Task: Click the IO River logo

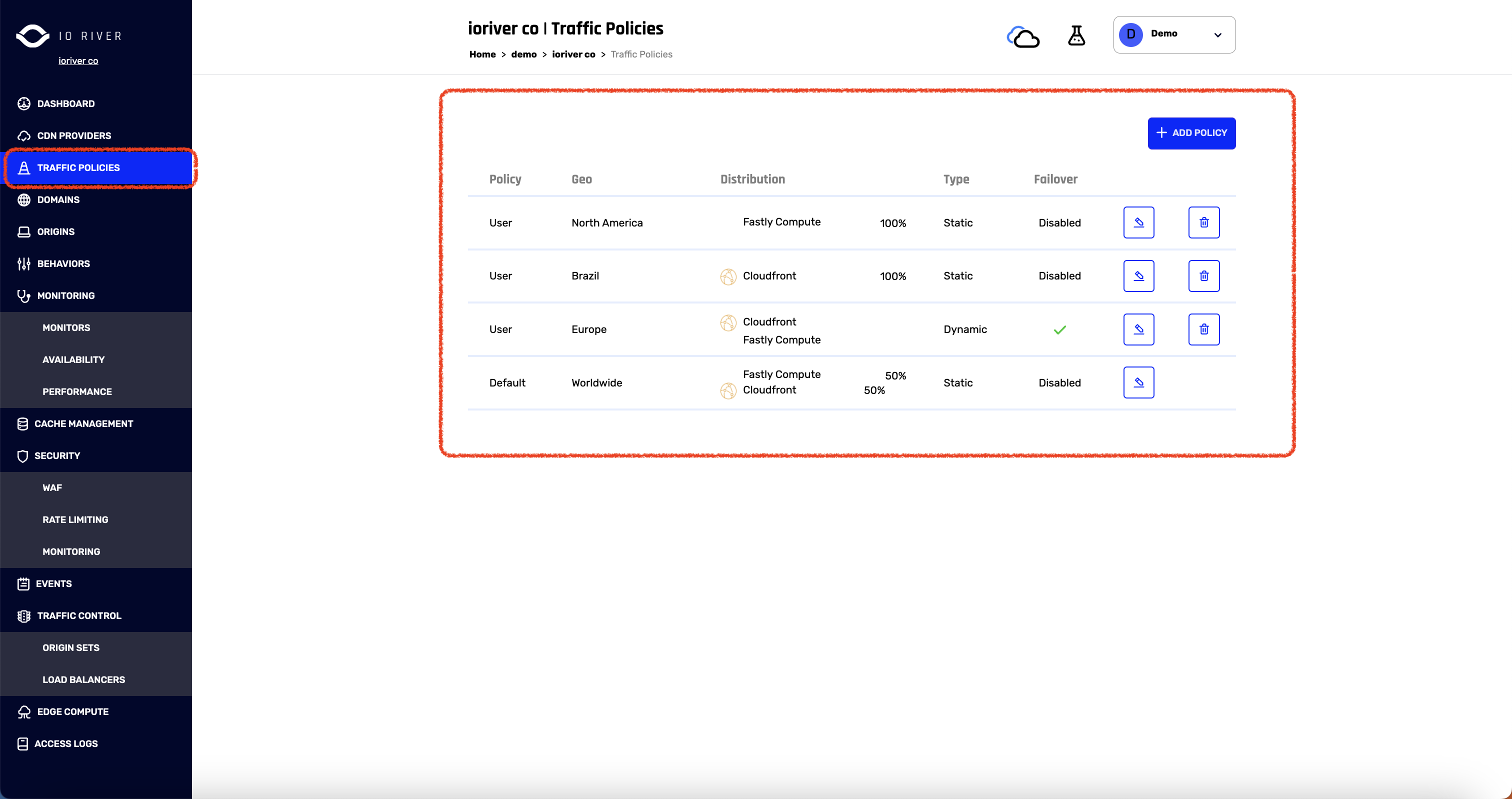Action: coord(69,36)
